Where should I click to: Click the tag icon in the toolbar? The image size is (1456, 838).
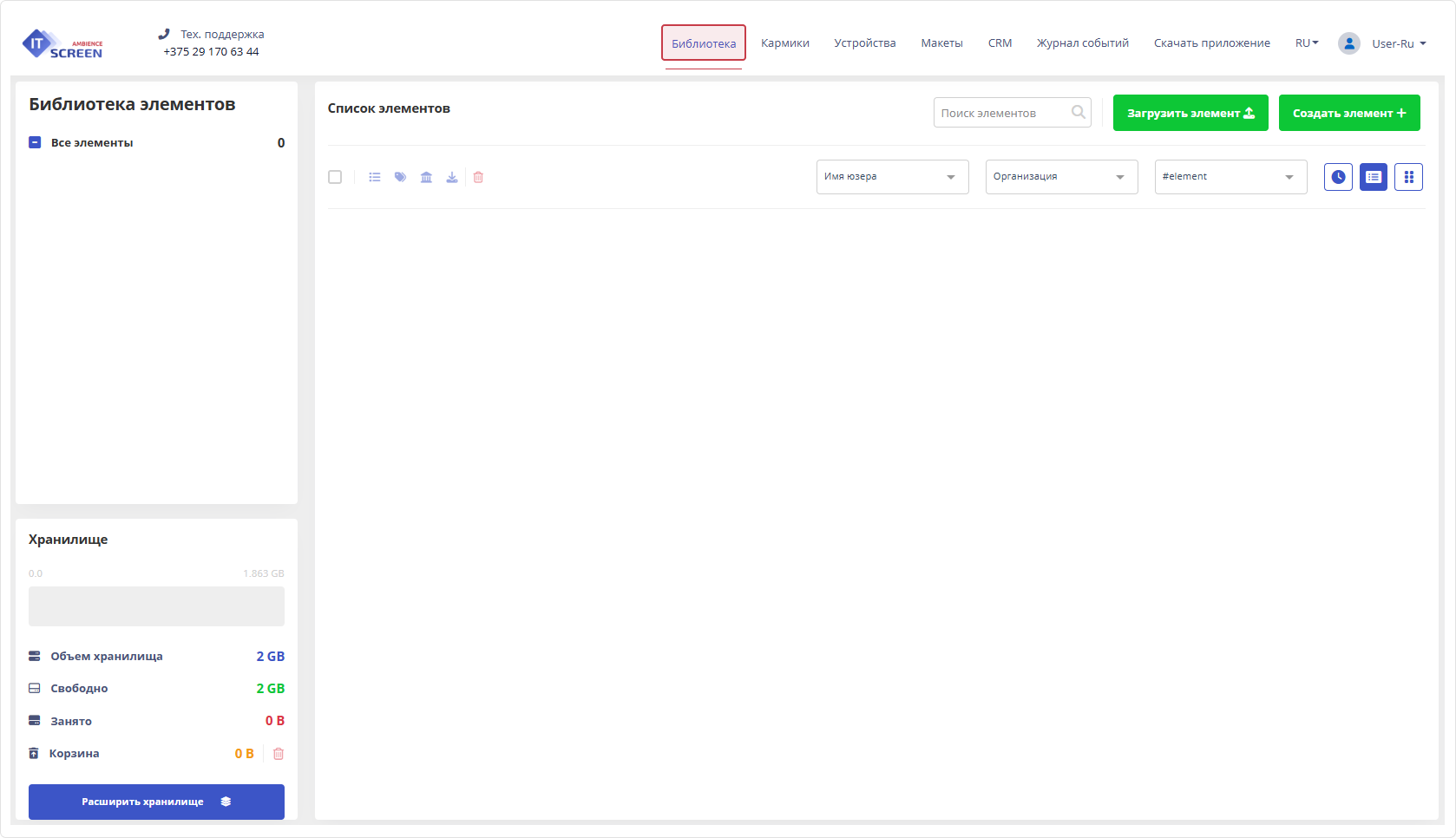400,177
